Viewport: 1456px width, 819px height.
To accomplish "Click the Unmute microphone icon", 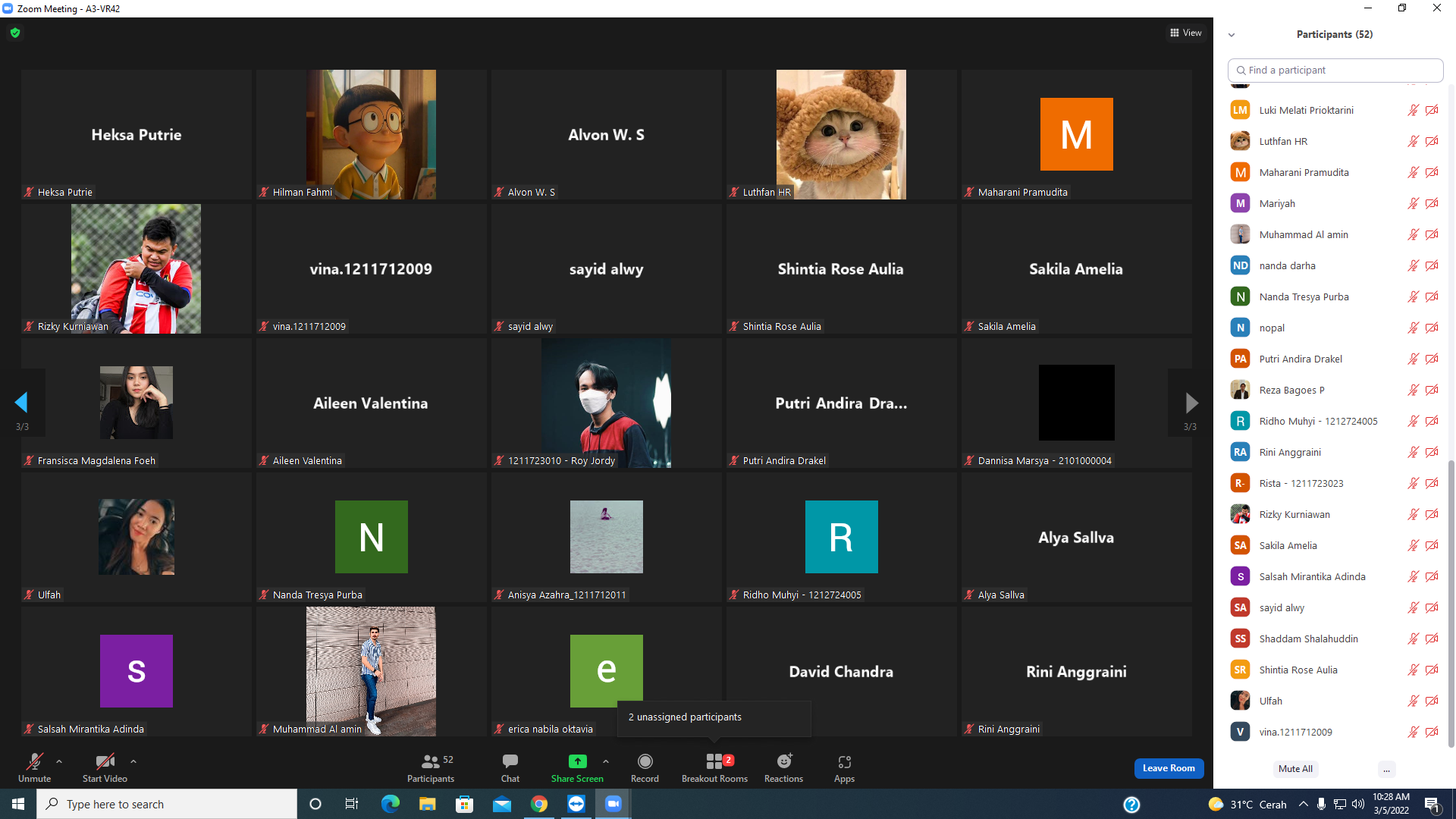I will pos(35,761).
